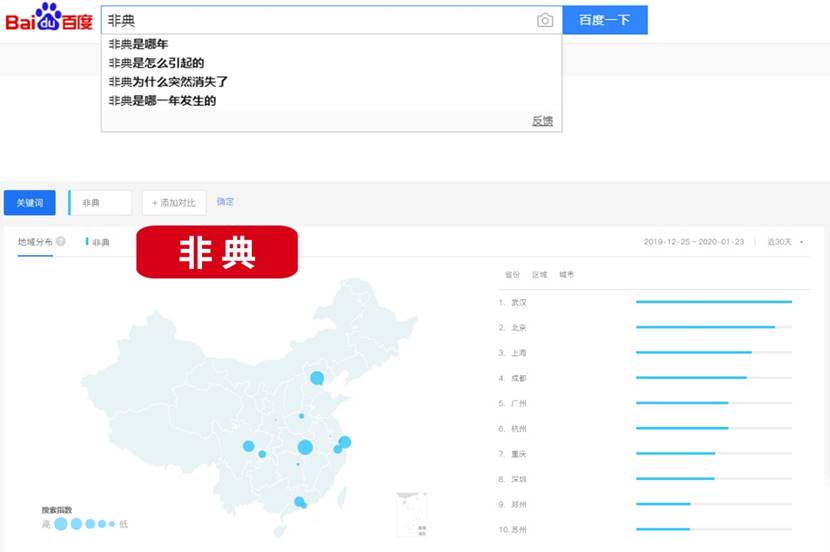Click the South China Sea inset map

tap(411, 514)
